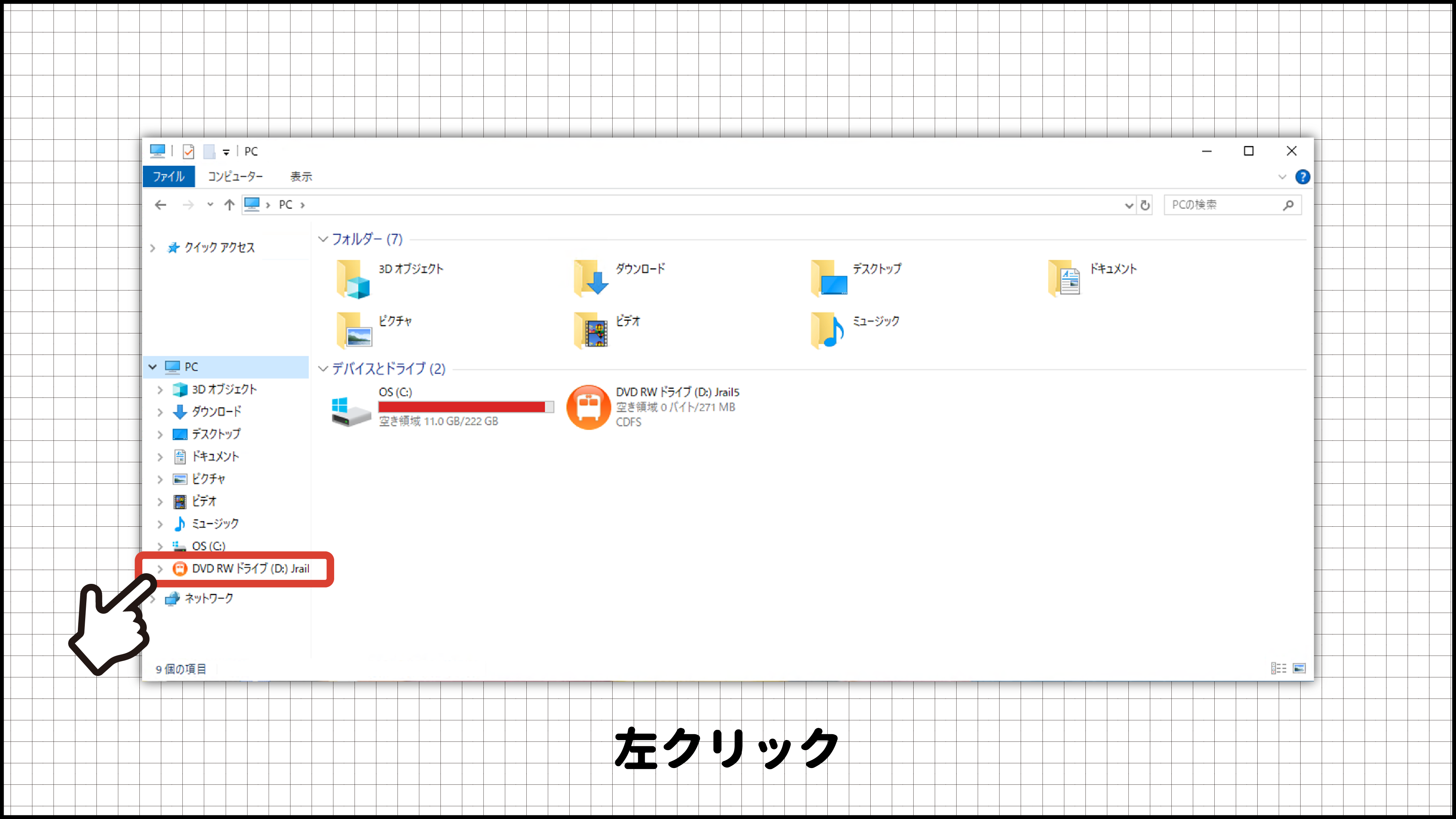Screen dimensions: 1456x819
Task: Click 空き領域 11.0 GB/222 GB text
Action: pyautogui.click(x=438, y=421)
